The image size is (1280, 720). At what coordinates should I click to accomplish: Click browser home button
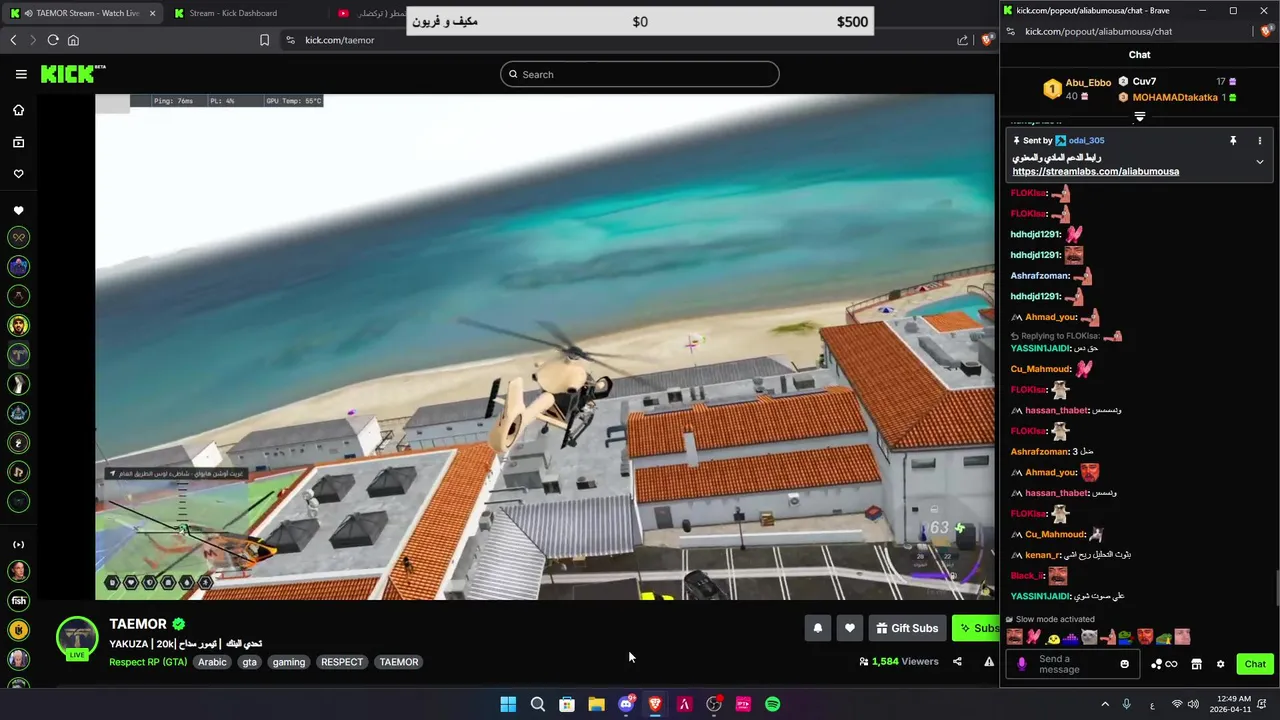[73, 40]
